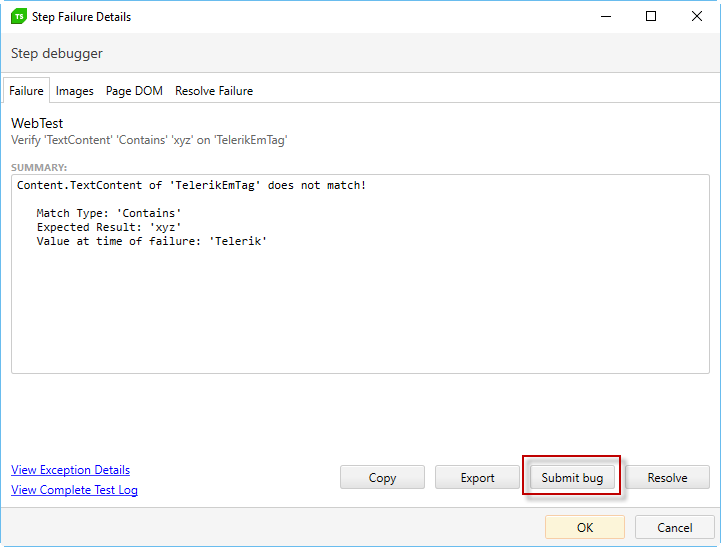The width and height of the screenshot is (721, 547).
Task: Click the Resolve button
Action: (667, 477)
